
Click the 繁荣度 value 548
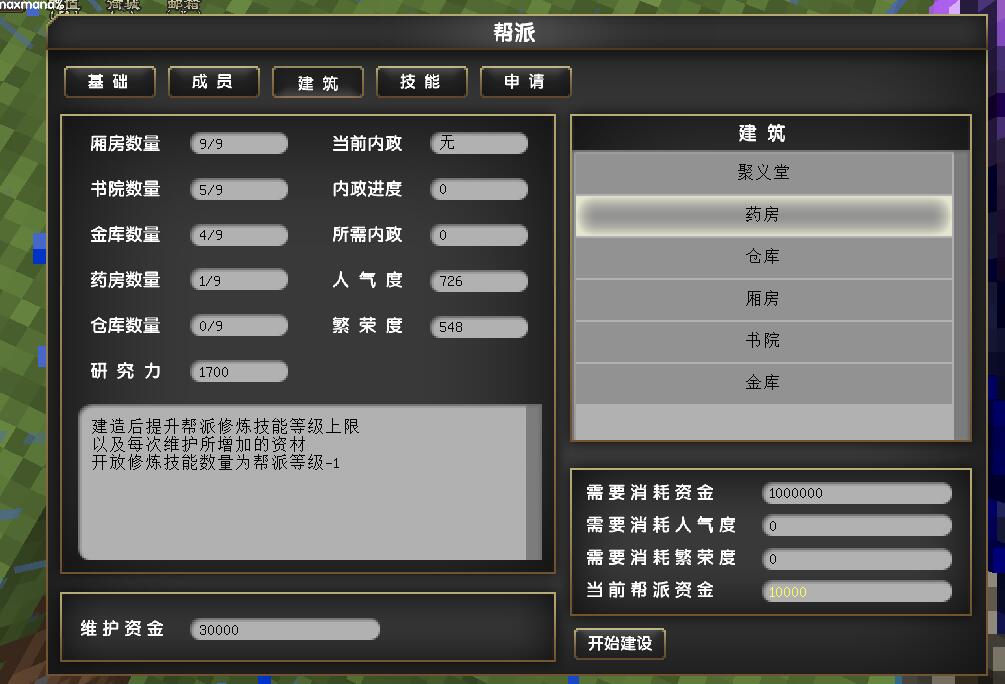479,327
